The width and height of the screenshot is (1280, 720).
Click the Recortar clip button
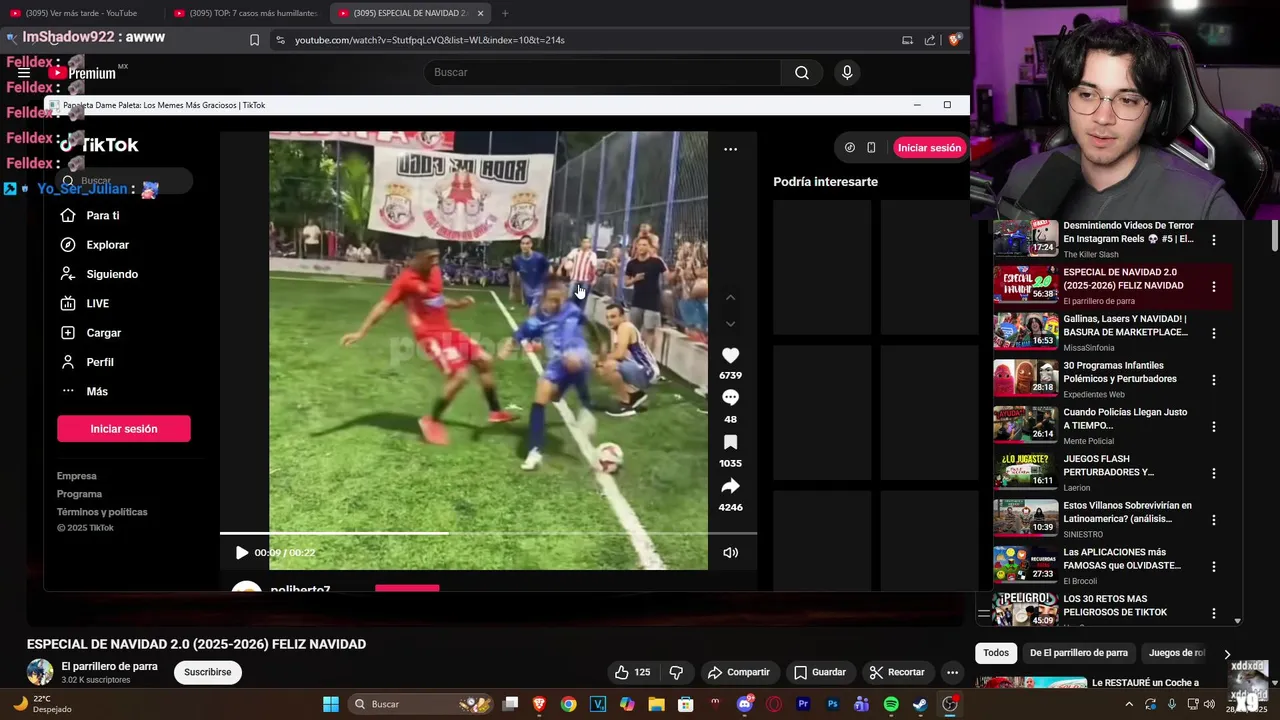(x=897, y=672)
